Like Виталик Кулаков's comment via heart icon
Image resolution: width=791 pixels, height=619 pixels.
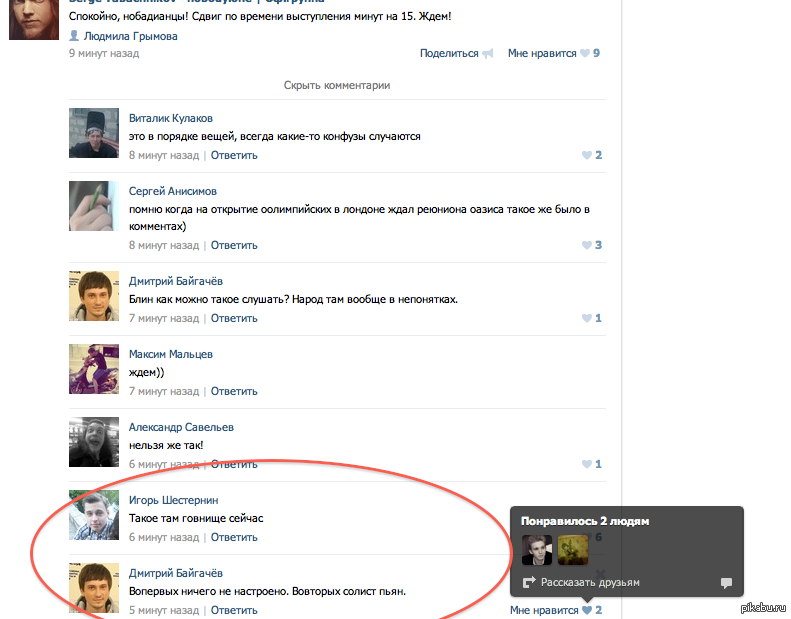tap(586, 156)
